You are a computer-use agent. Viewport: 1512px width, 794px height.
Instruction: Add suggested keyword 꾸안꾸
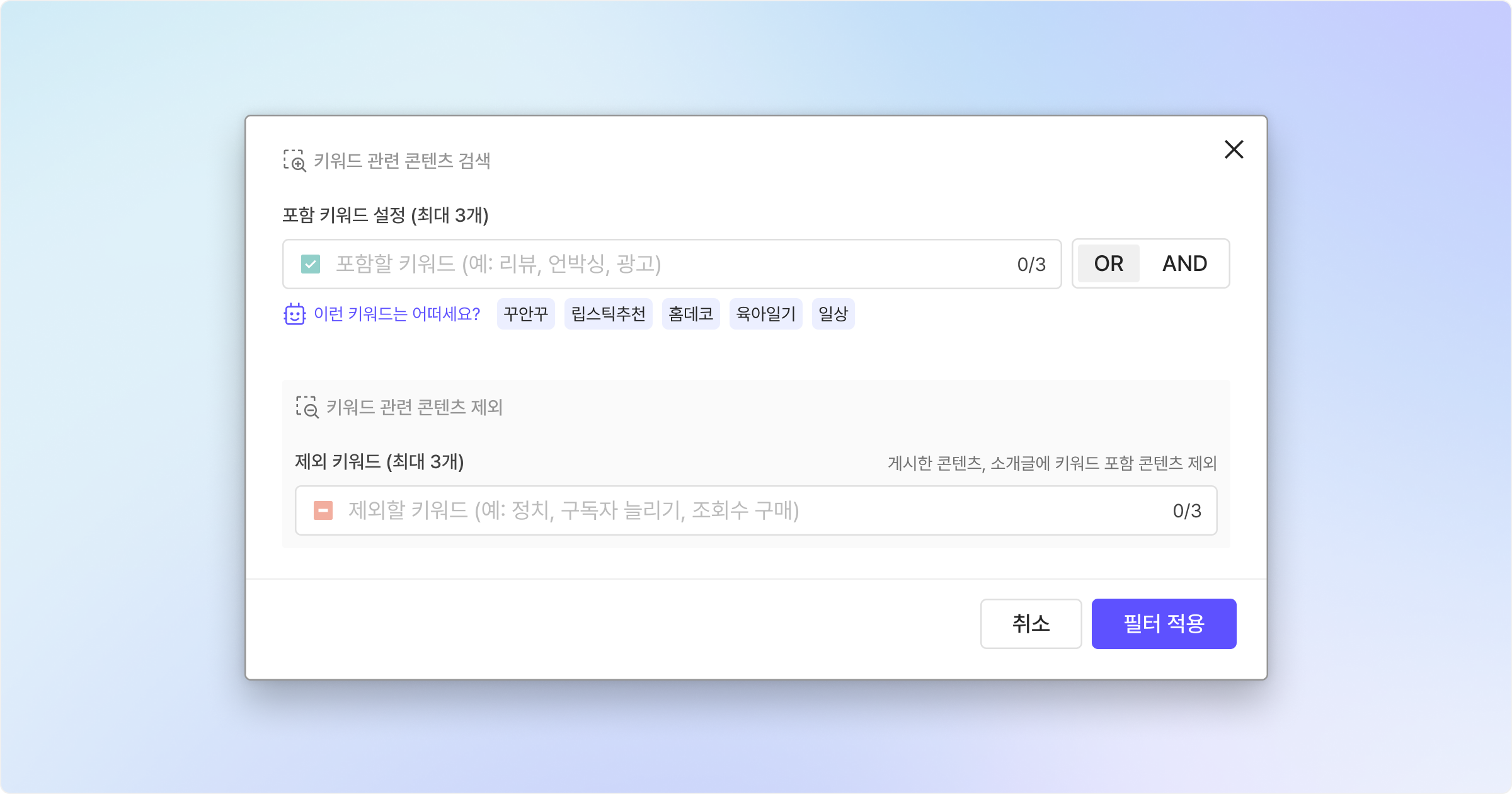(x=526, y=314)
